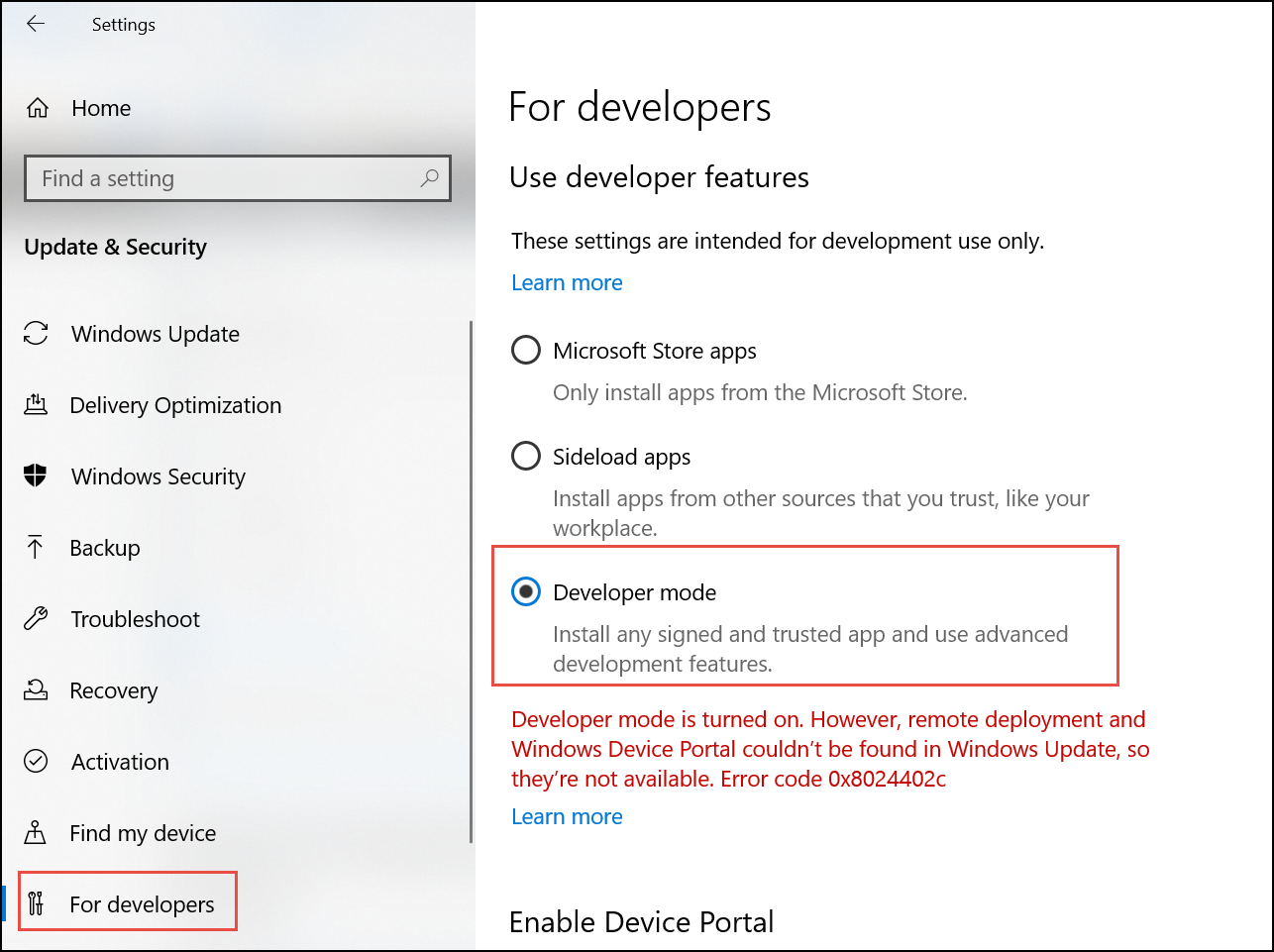Select the Developer mode radio button
This screenshot has width=1274, height=952.
coord(525,592)
